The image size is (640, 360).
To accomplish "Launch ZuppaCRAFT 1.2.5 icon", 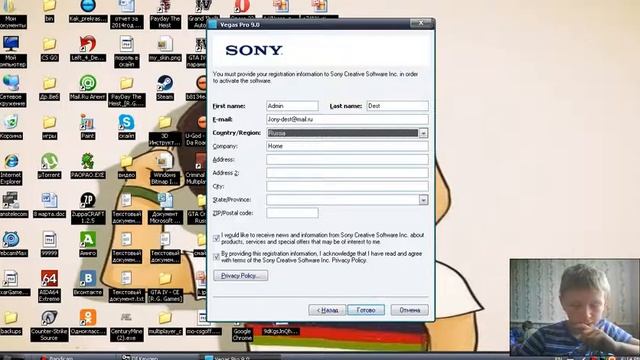I will (x=87, y=201).
